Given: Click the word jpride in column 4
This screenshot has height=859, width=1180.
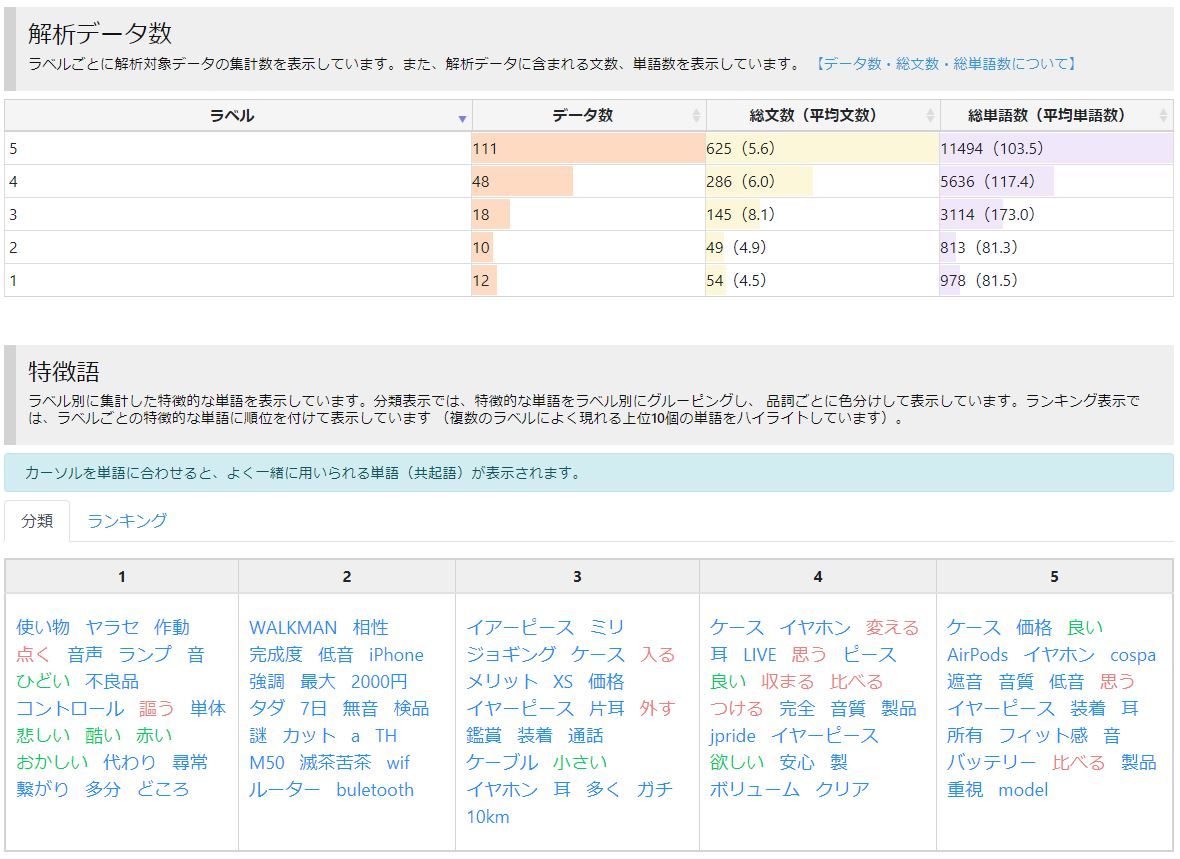Looking at the screenshot, I should pos(732,736).
